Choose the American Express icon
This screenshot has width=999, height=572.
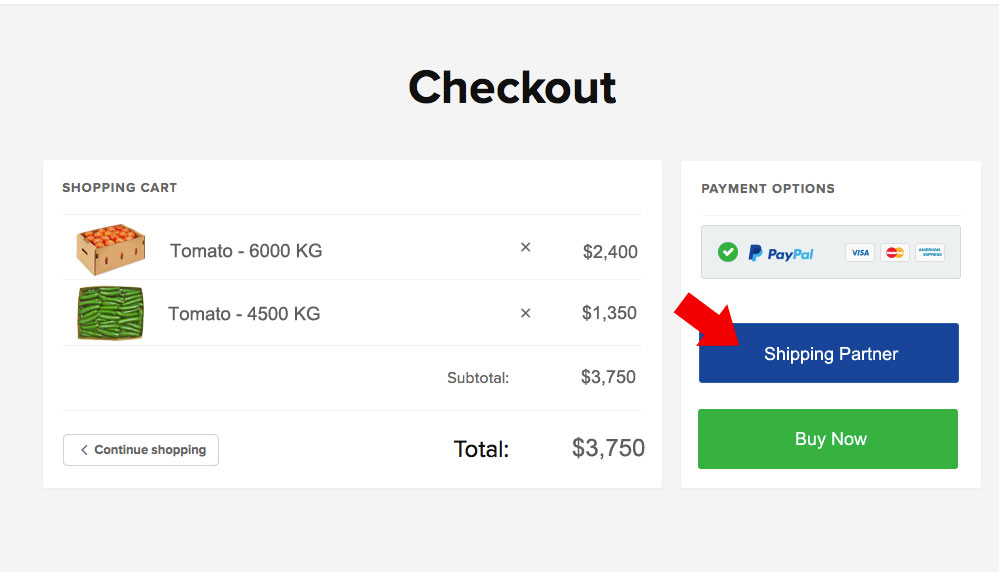pos(930,253)
